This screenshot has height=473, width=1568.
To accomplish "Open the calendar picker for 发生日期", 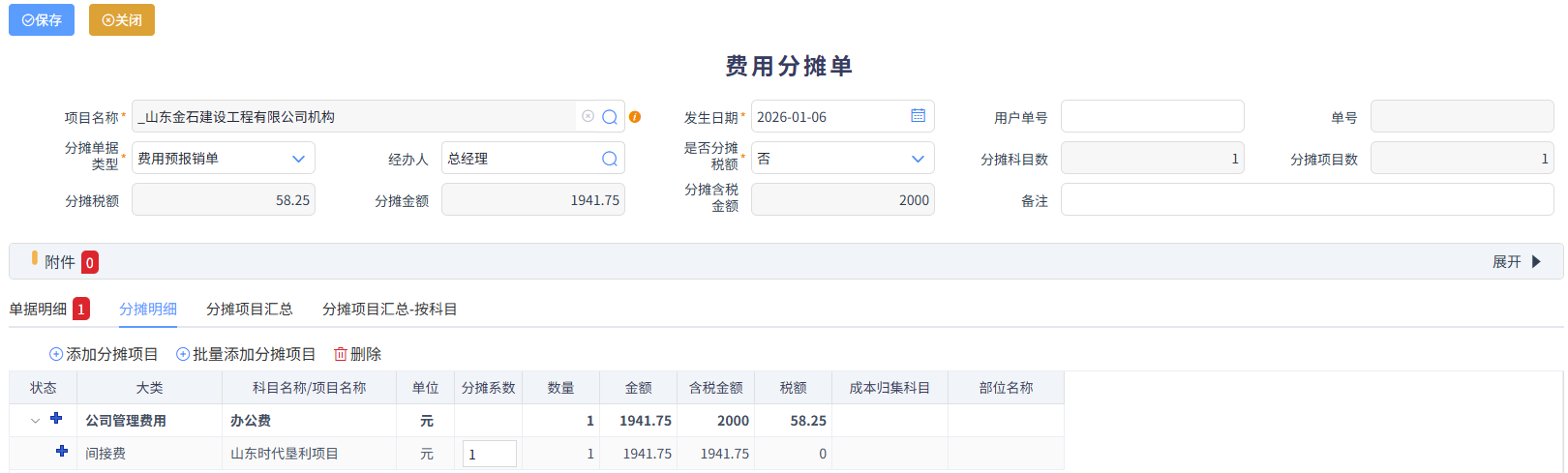I will click(x=918, y=116).
